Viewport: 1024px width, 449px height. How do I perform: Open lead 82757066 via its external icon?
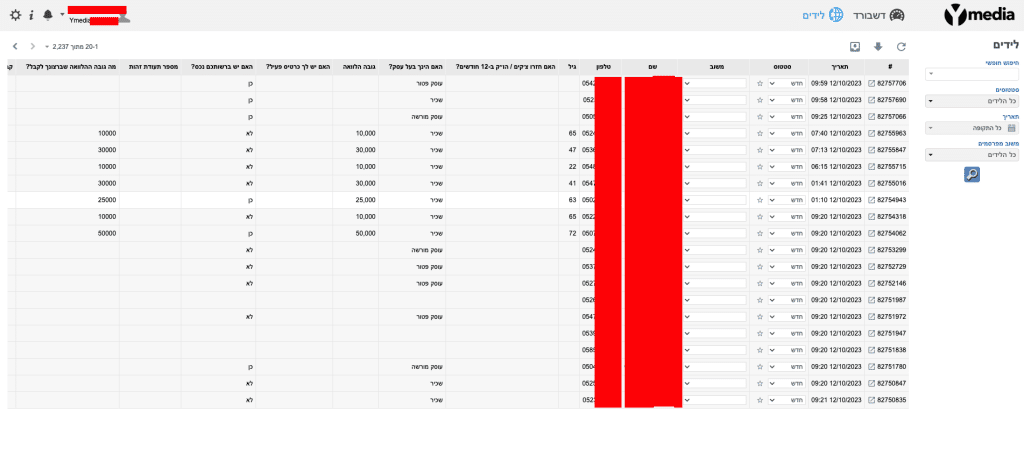tap(871, 117)
